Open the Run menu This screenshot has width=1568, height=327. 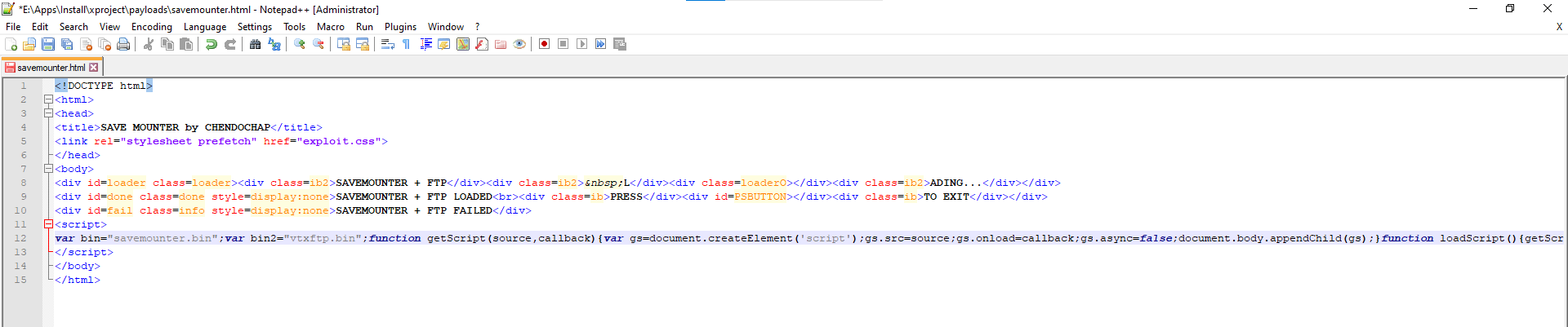364,27
